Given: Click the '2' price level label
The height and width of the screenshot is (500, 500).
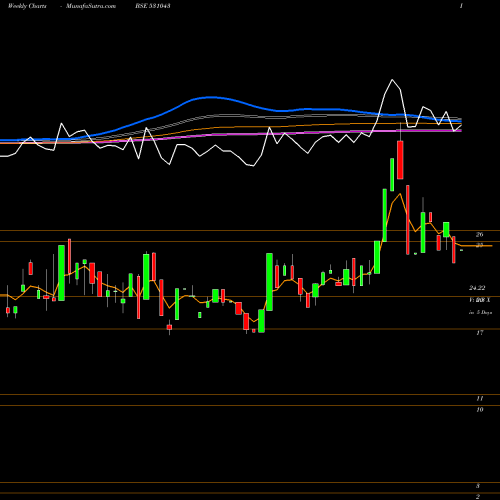Looking at the screenshot, I should (x=478, y=496).
